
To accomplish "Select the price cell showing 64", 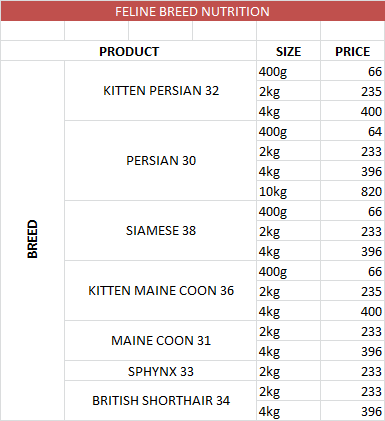I will [x=353, y=131].
